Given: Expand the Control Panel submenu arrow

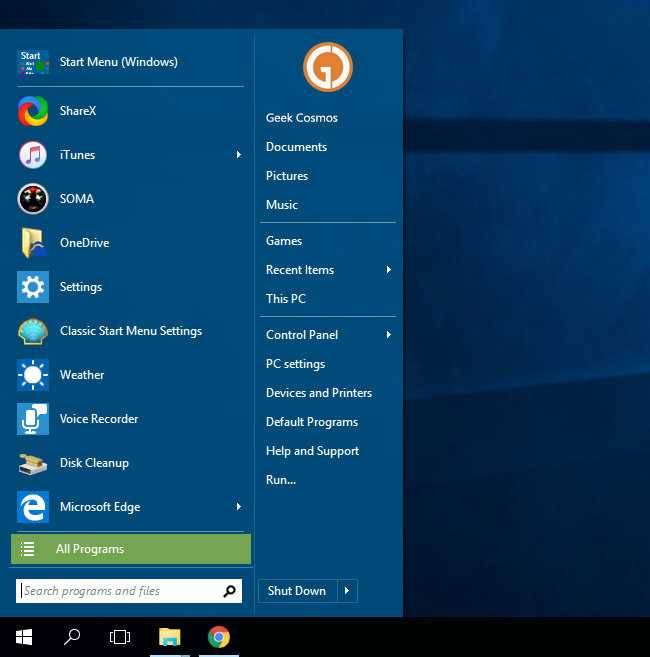Looking at the screenshot, I should coord(388,334).
